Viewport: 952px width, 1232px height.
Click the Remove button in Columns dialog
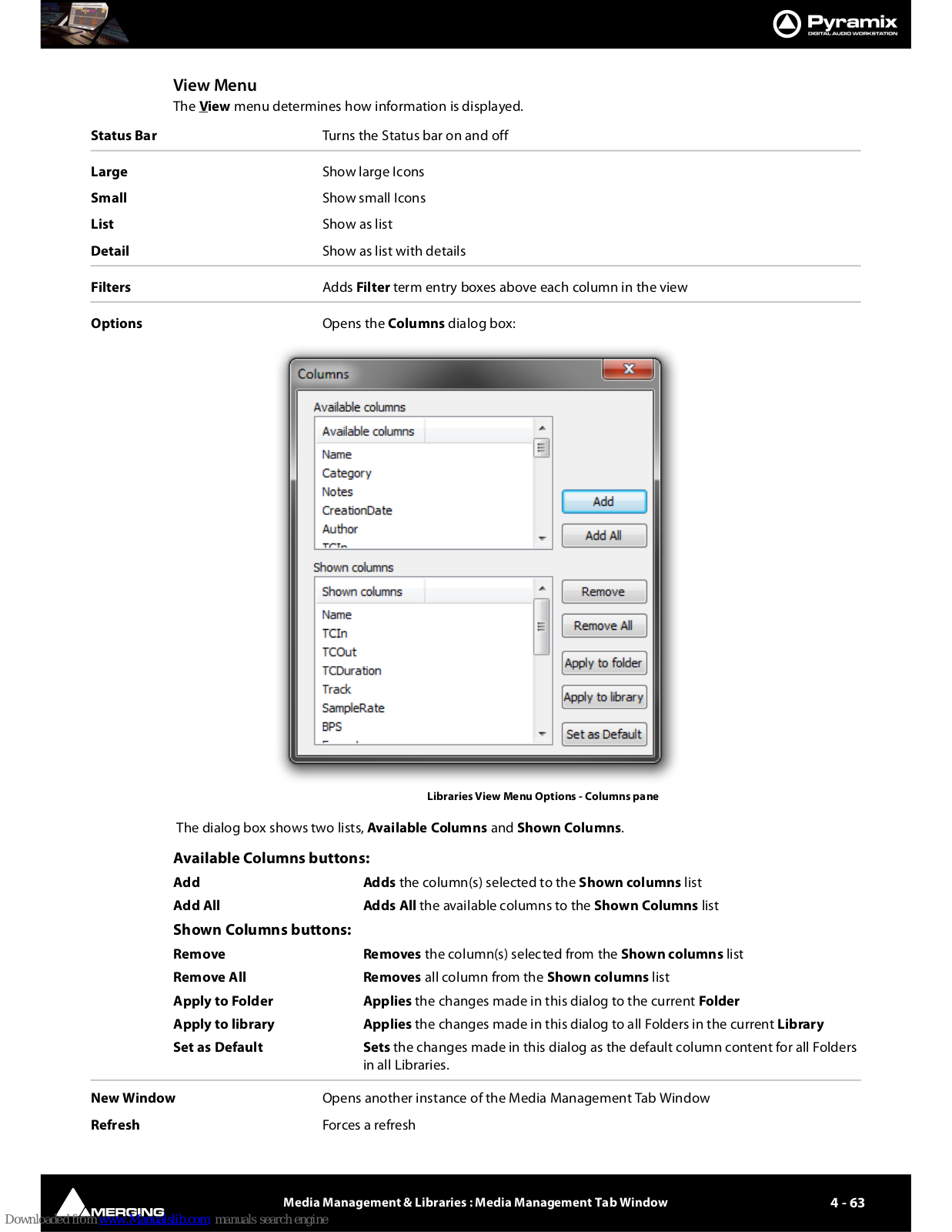point(603,591)
